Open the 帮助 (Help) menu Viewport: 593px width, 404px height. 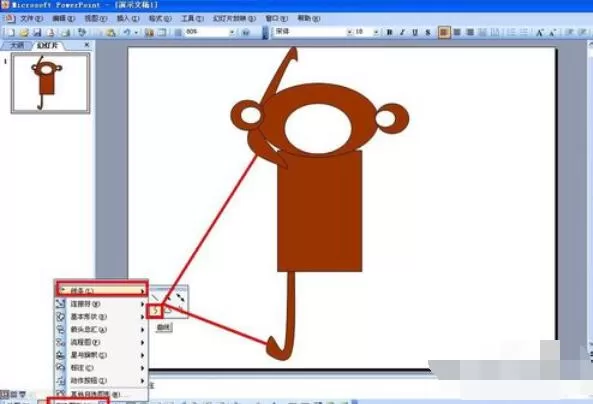tap(309, 19)
